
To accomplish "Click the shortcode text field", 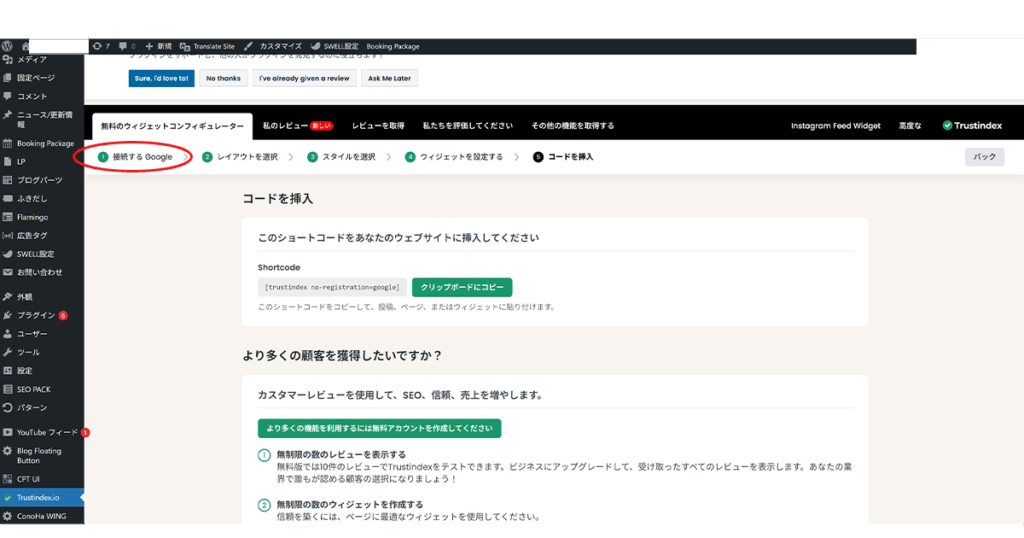I will coord(331,287).
